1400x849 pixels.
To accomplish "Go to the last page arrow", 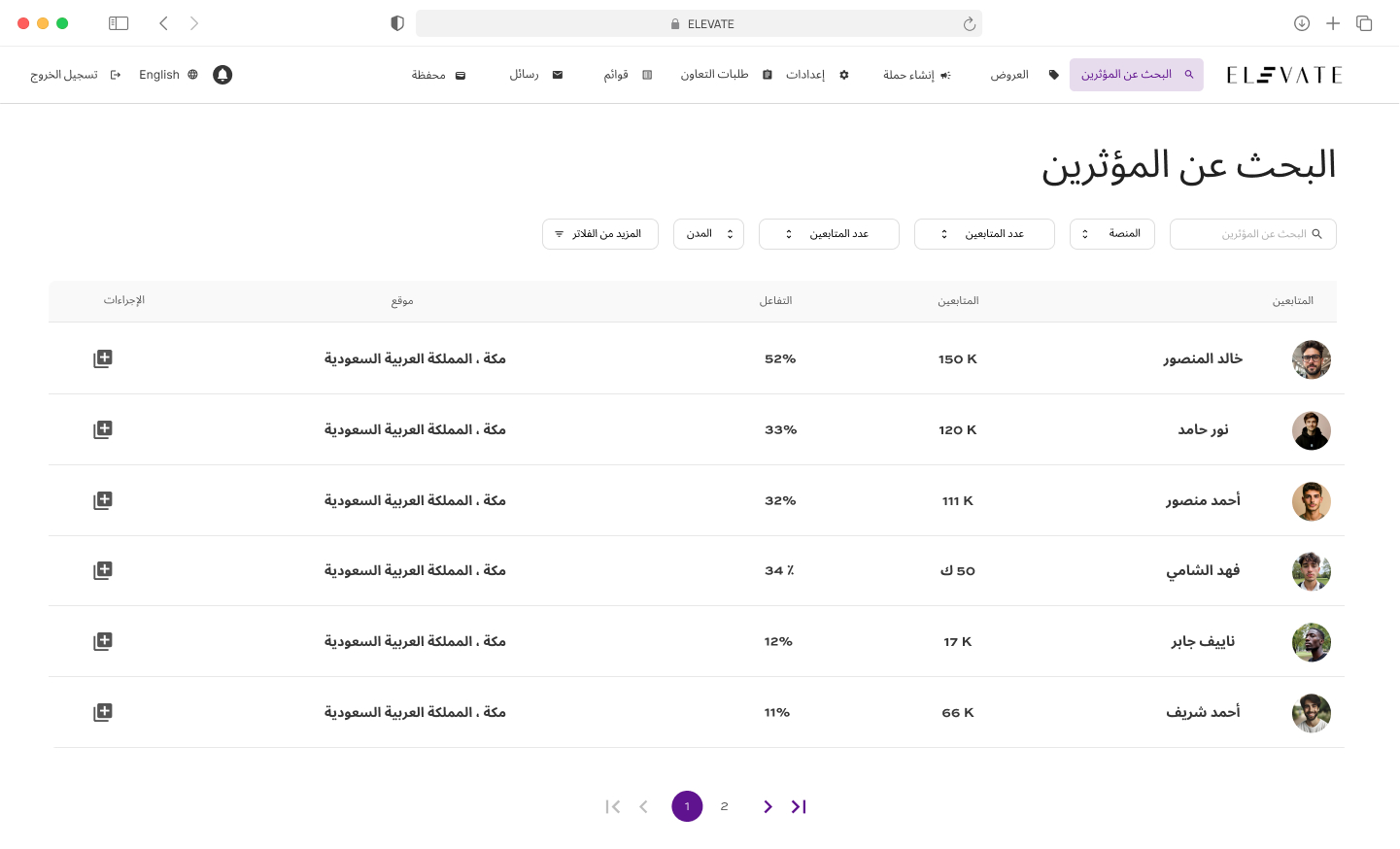I will [799, 806].
